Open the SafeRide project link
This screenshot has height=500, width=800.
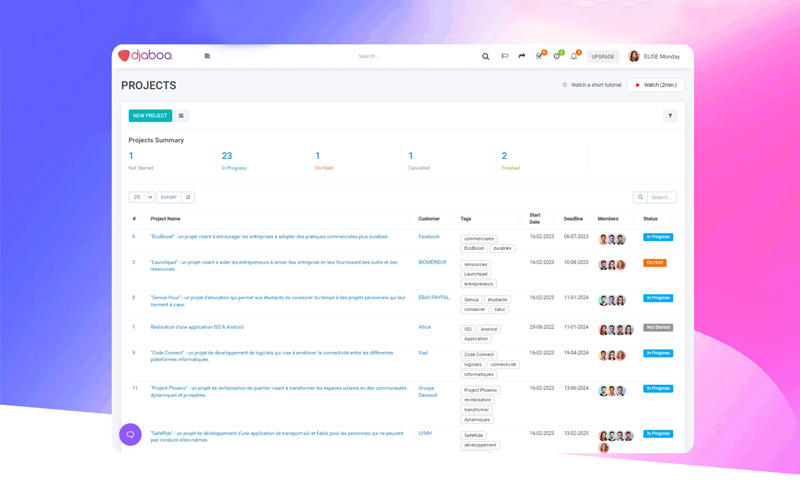point(277,437)
